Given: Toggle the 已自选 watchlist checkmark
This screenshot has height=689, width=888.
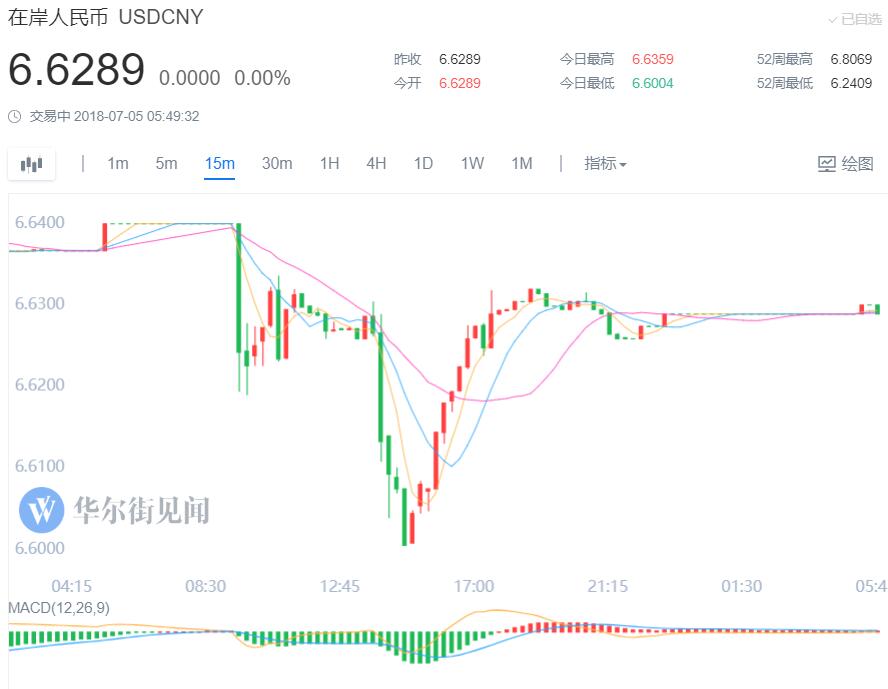Looking at the screenshot, I should tap(854, 20).
